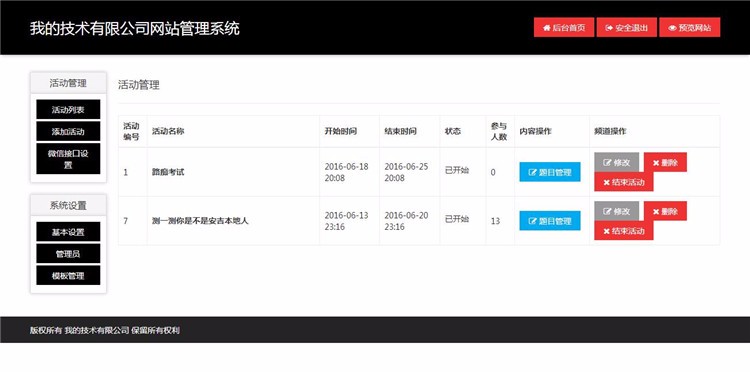Open 基本设置 under 系统设置
Viewport: 750px width, 372px height.
click(x=68, y=232)
